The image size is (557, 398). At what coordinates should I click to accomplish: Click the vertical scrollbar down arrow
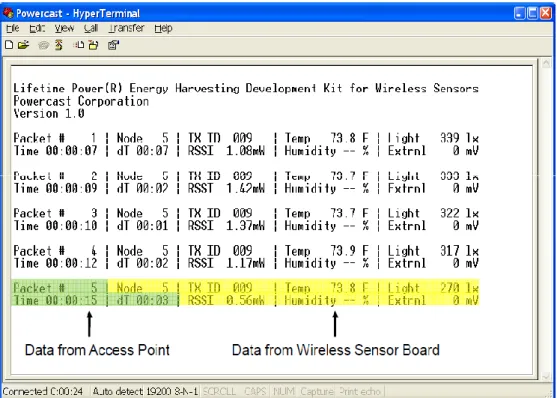click(546, 376)
